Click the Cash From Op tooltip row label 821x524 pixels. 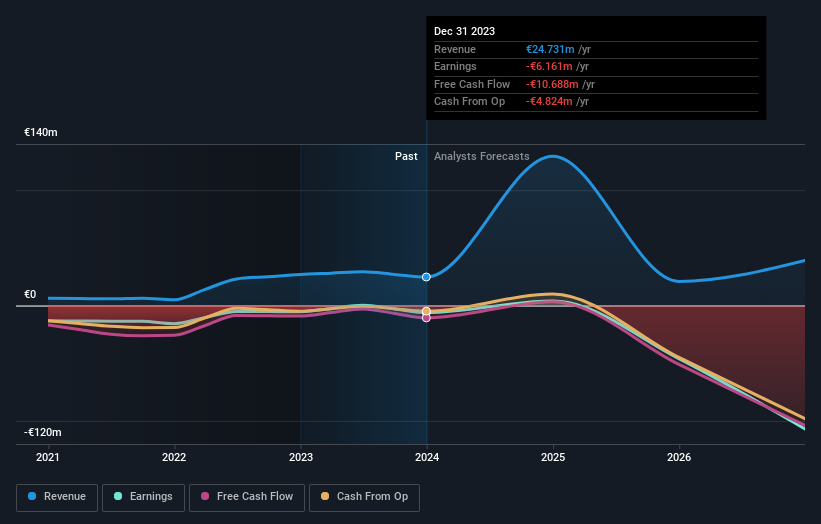[x=470, y=102]
